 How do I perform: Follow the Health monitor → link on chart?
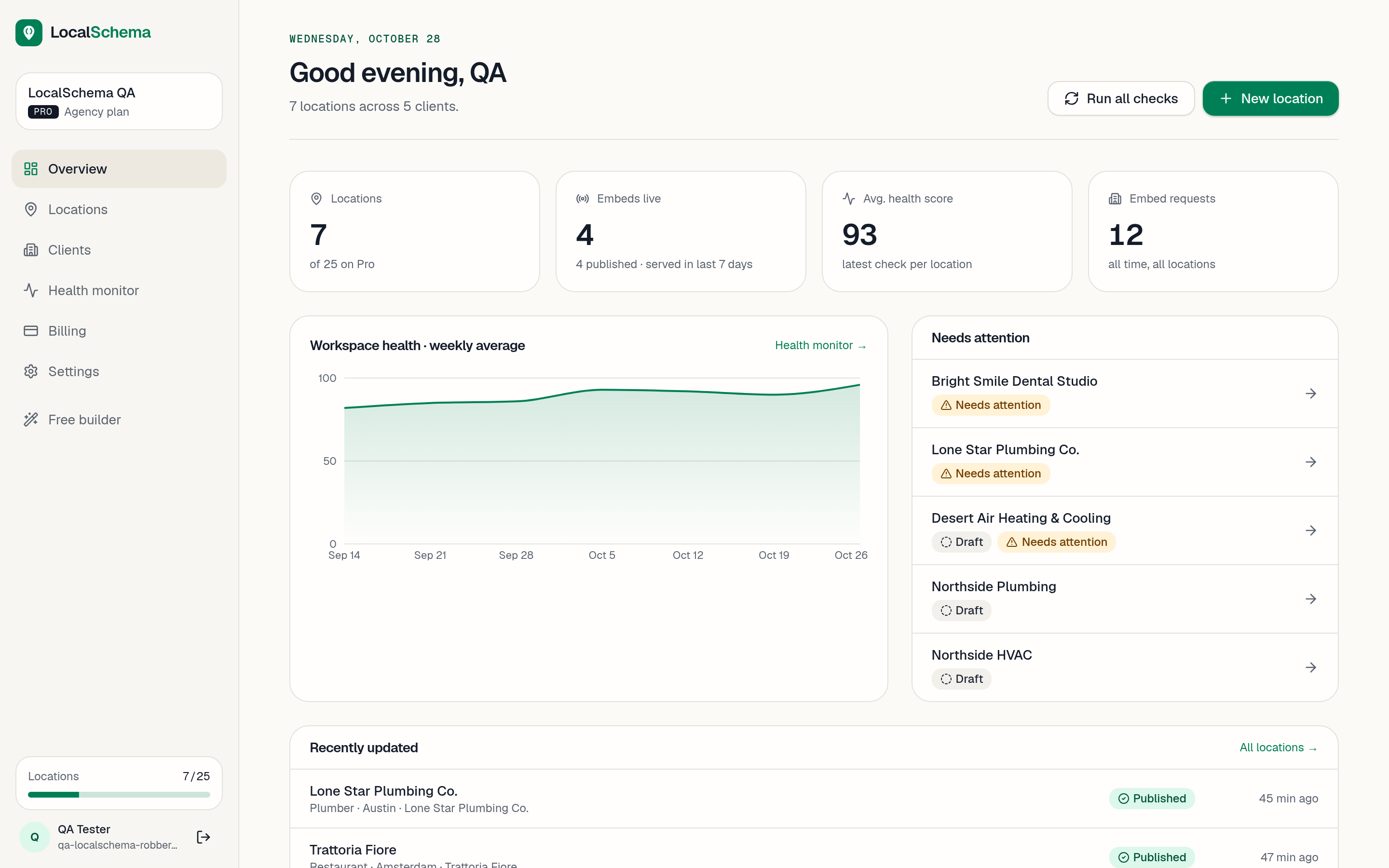[821, 346]
